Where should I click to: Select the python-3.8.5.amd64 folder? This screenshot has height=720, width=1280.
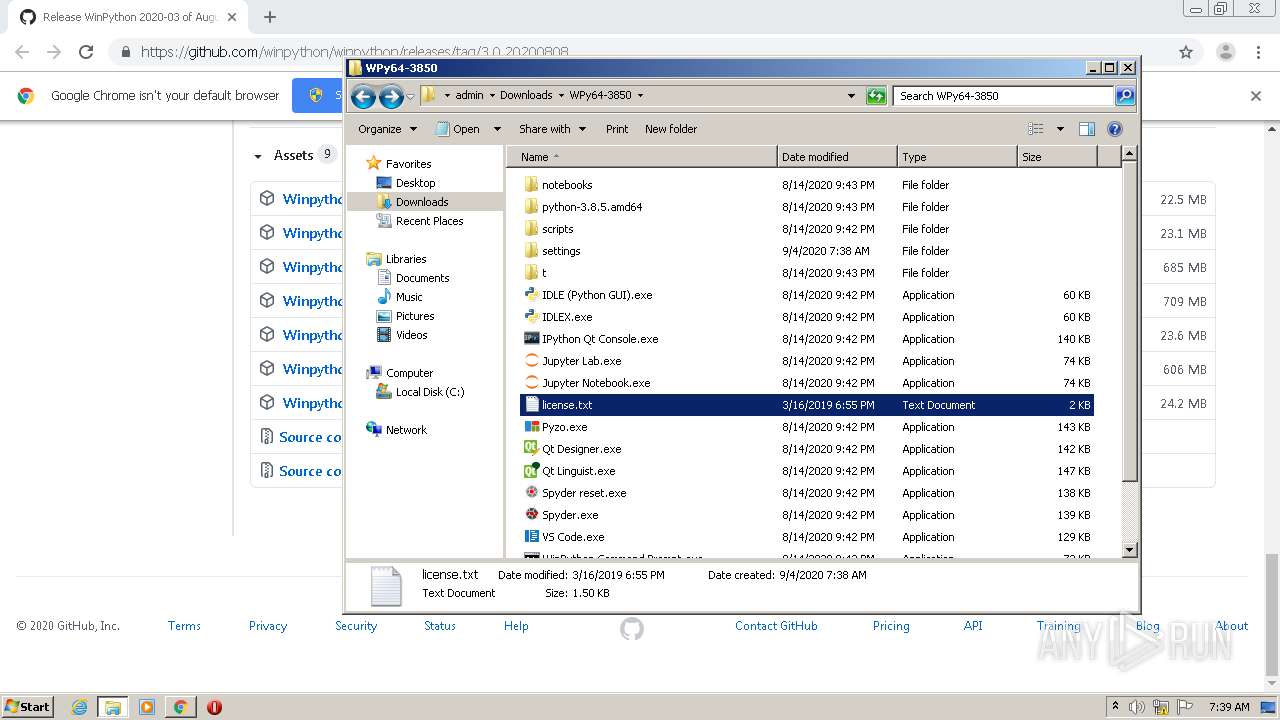point(592,207)
